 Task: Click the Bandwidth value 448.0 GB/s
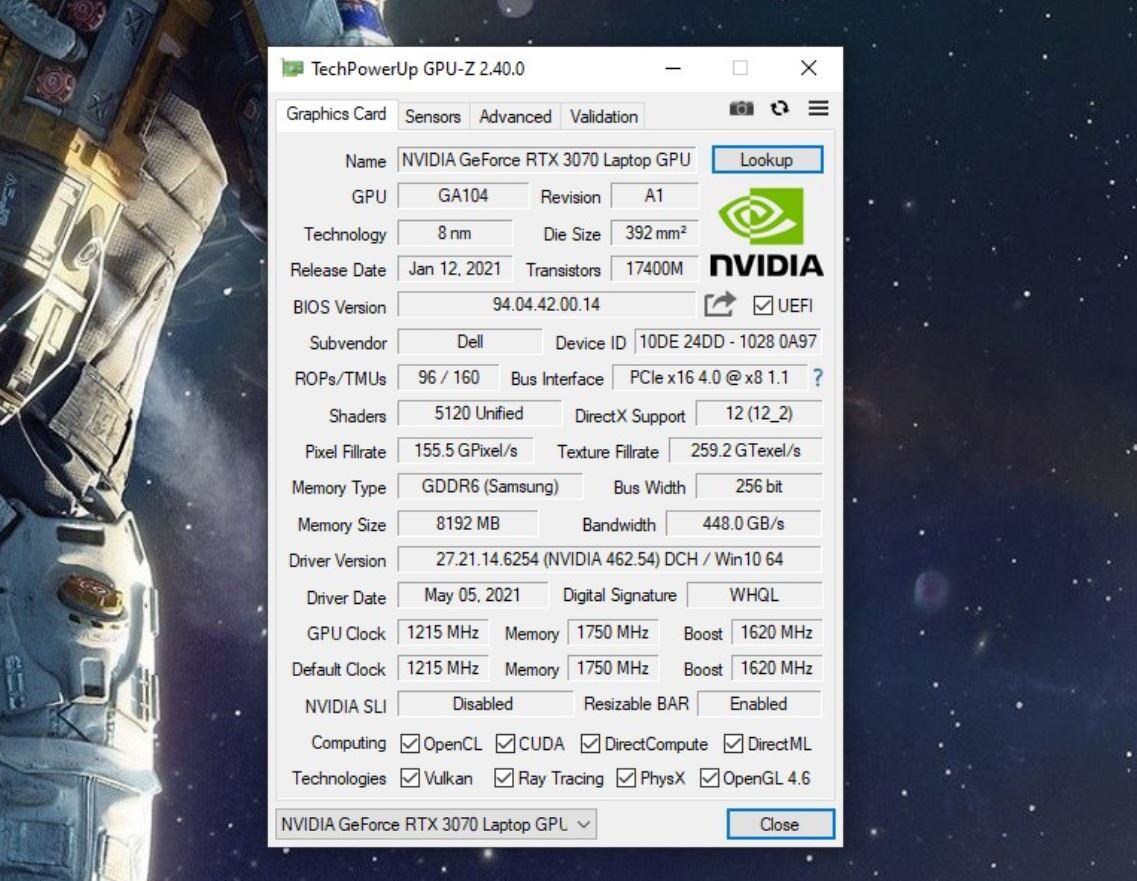[x=744, y=524]
